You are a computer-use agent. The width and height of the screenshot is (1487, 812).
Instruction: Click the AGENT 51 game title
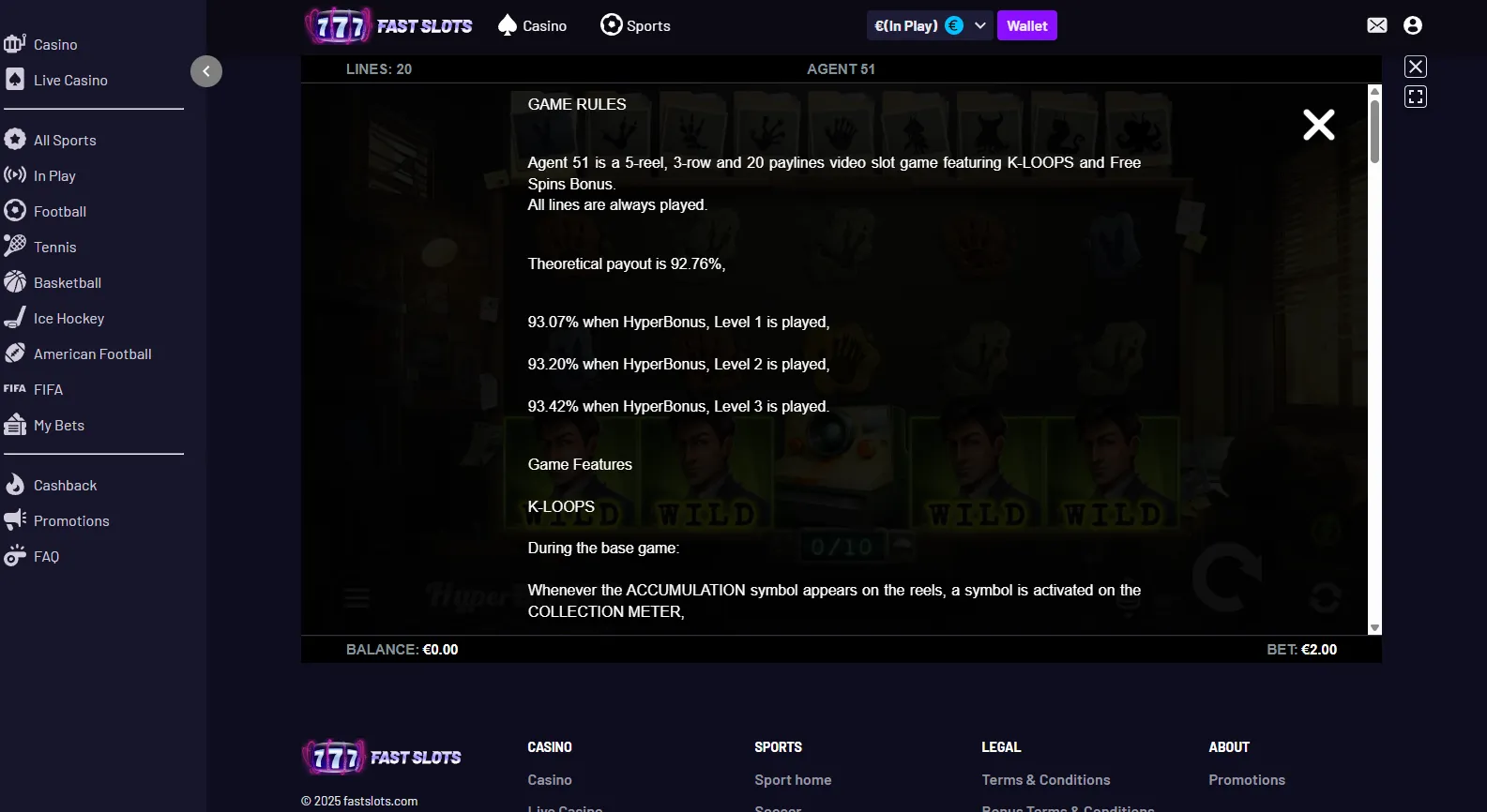coord(841,69)
